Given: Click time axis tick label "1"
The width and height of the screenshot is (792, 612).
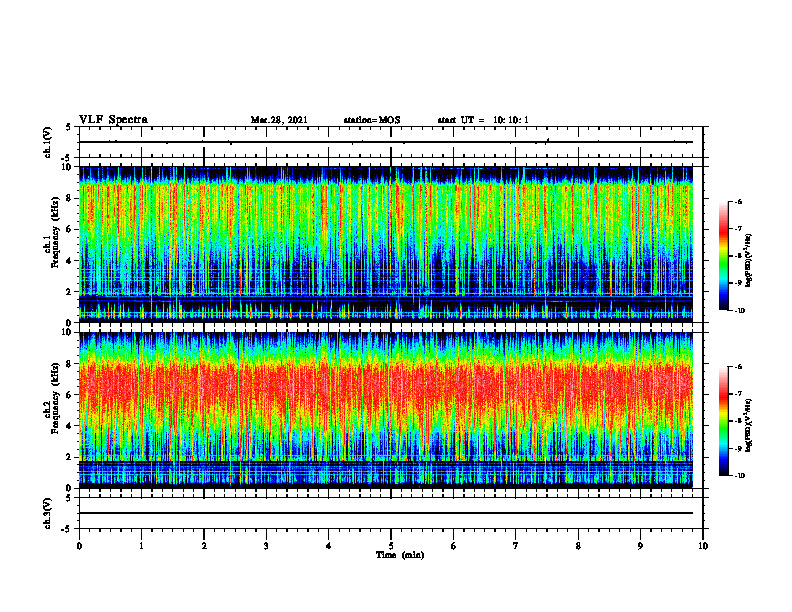Looking at the screenshot, I should coord(141,546).
